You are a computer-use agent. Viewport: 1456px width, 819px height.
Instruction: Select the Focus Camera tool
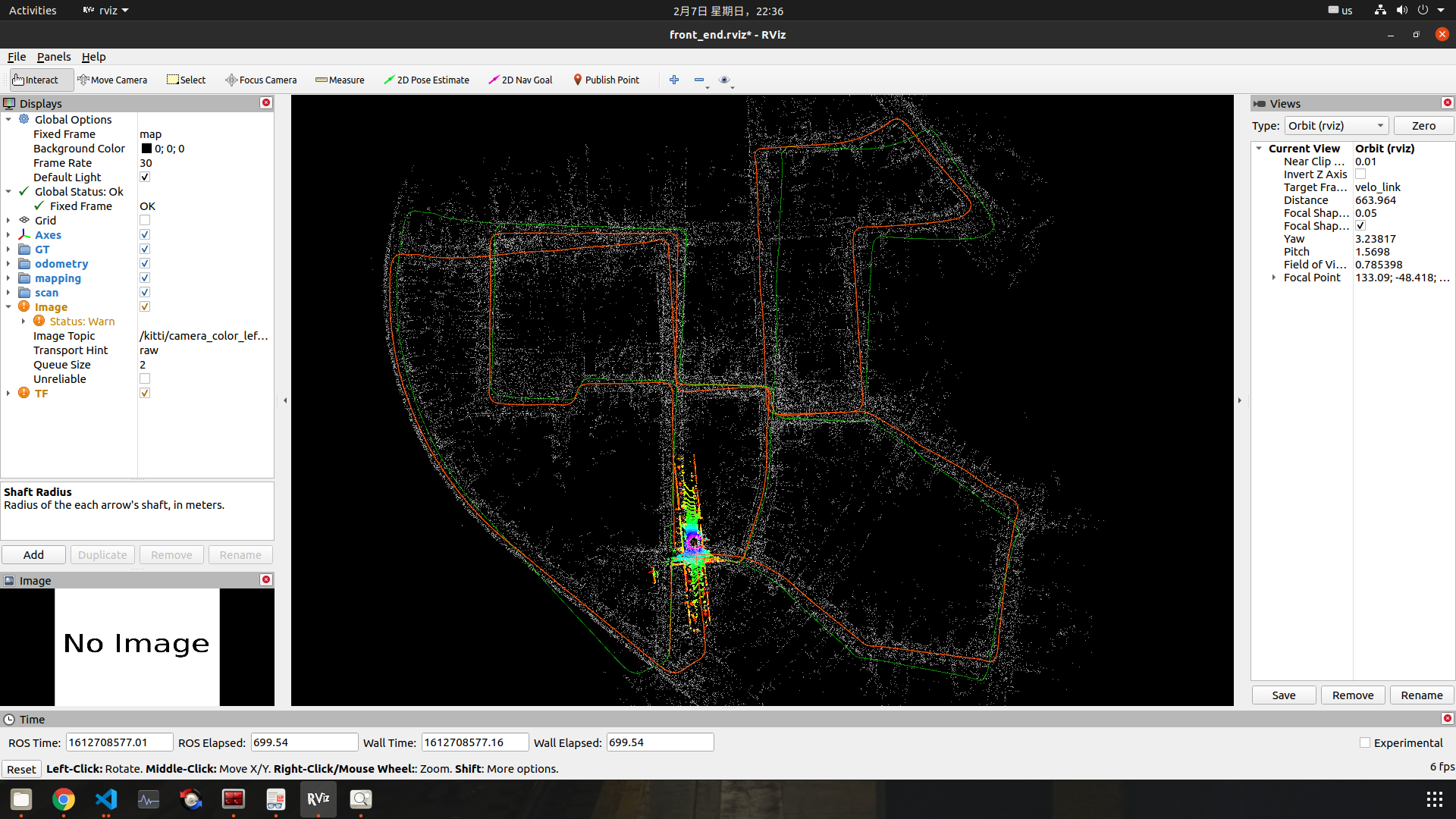tap(261, 80)
